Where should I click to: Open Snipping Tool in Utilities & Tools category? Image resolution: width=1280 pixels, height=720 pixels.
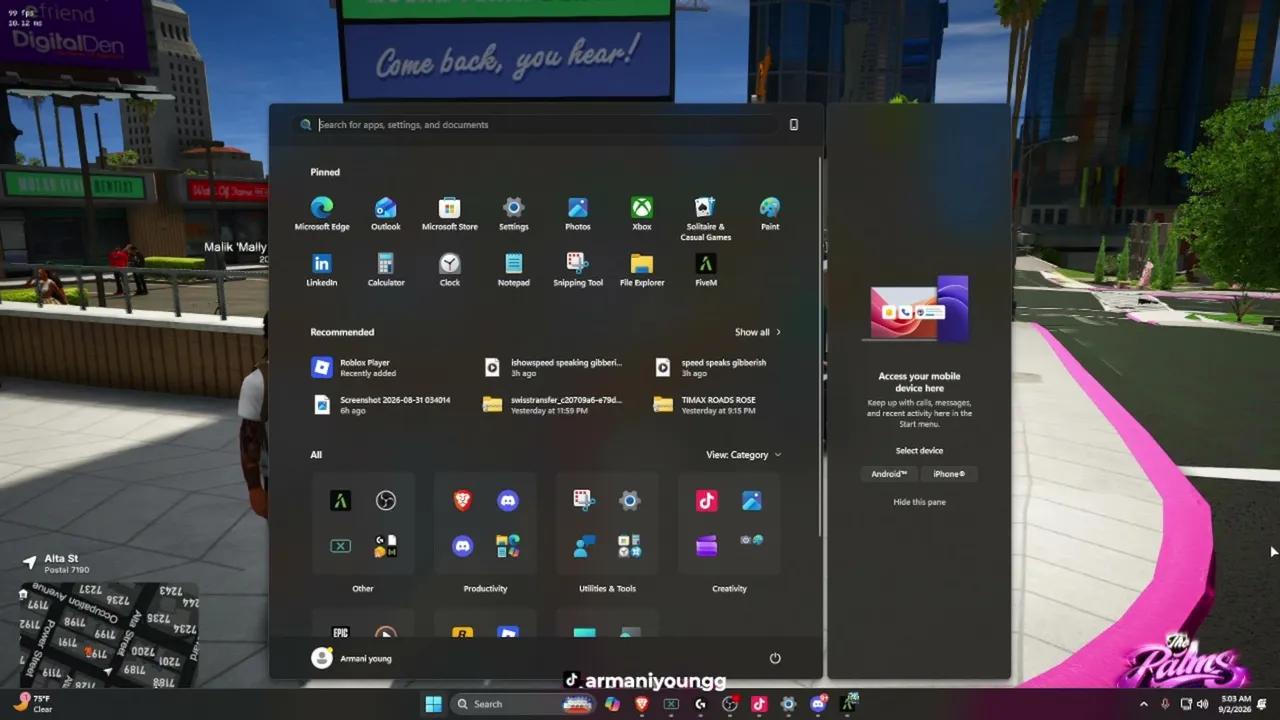click(585, 501)
